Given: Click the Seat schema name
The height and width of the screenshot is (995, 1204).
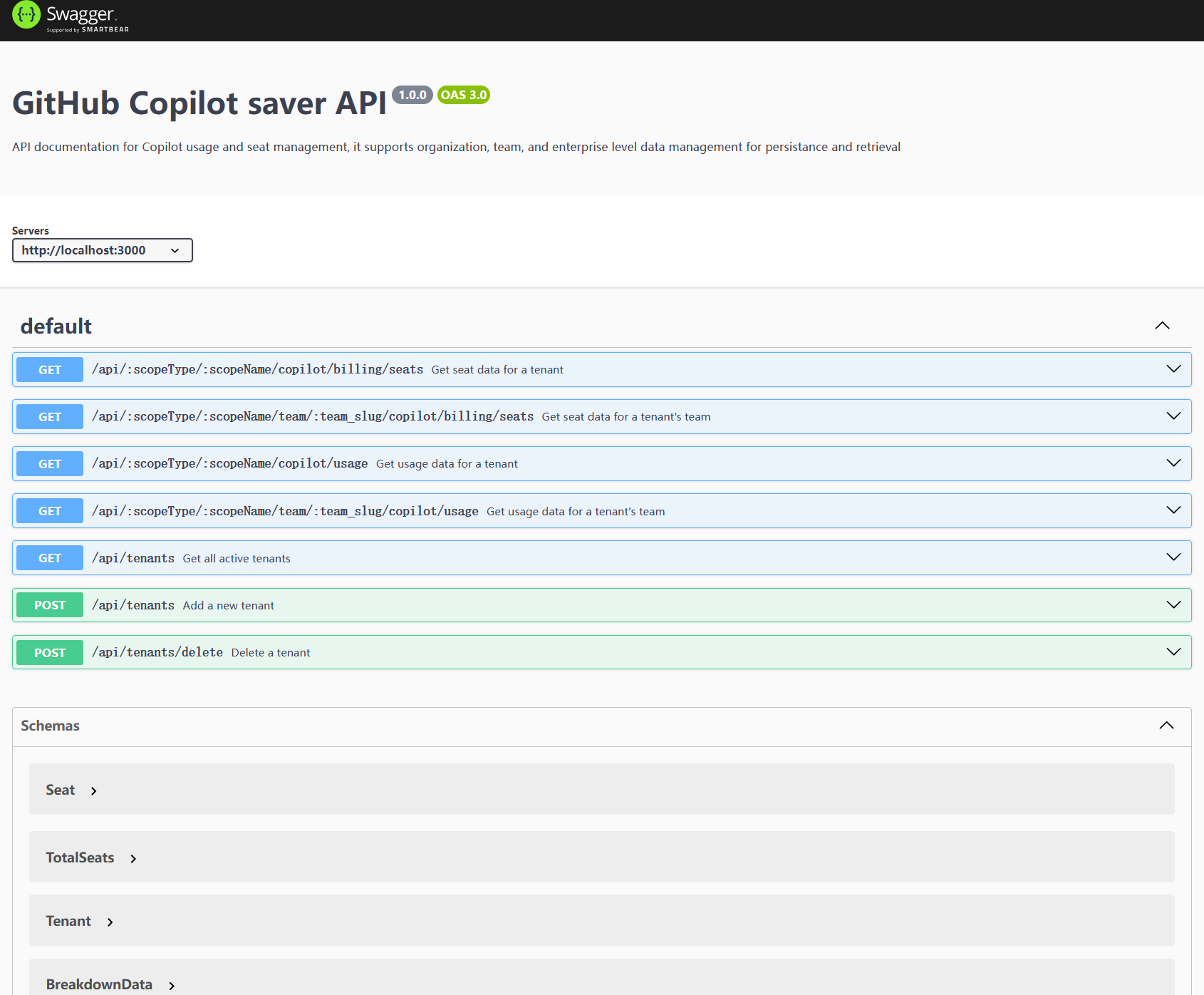Looking at the screenshot, I should [x=61, y=790].
